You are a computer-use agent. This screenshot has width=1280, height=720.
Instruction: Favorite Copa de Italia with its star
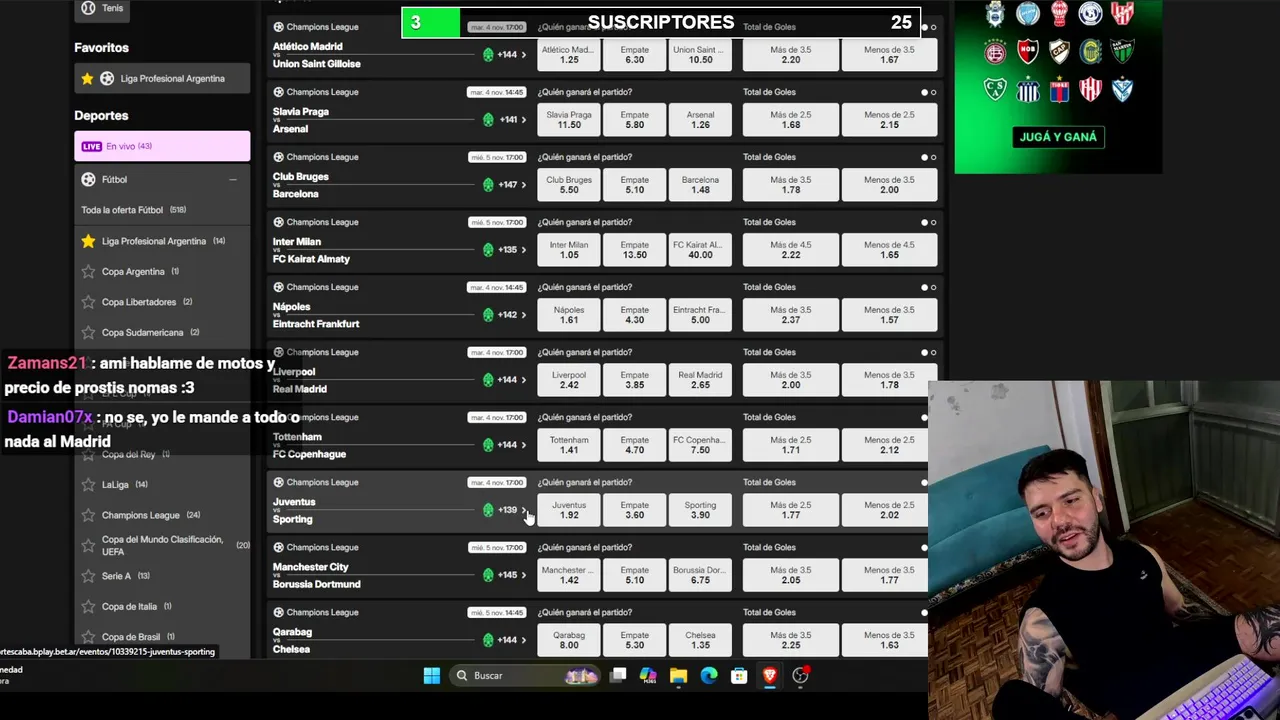click(88, 606)
